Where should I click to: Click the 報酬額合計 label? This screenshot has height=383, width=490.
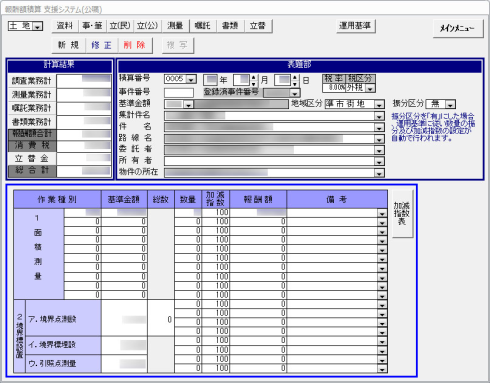coord(32,134)
